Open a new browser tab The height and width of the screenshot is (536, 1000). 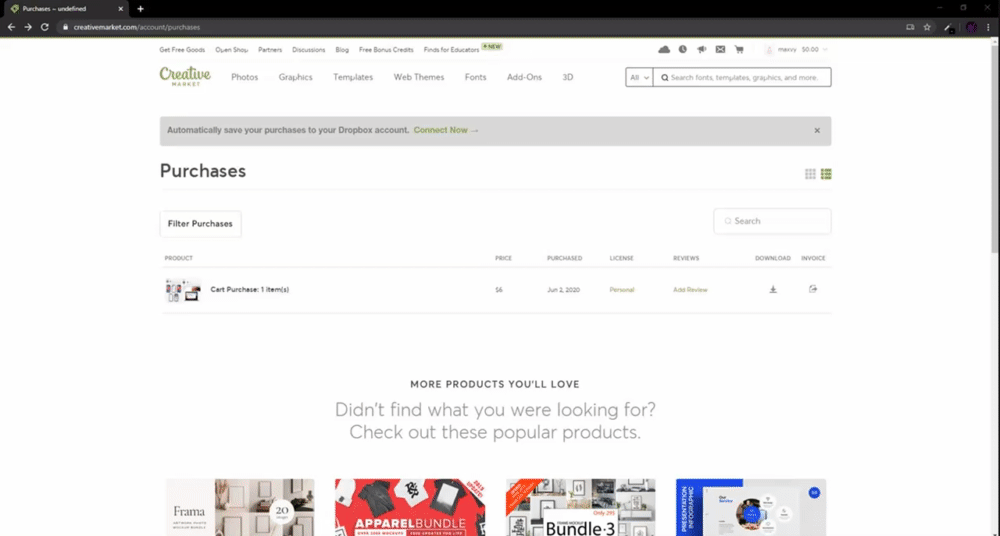(x=140, y=9)
